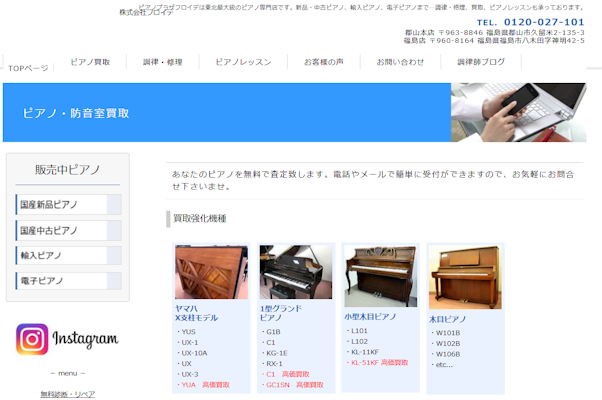Click the 木目ピアノ upright photo
Viewport: 602px width, 400px height.
tap(465, 277)
